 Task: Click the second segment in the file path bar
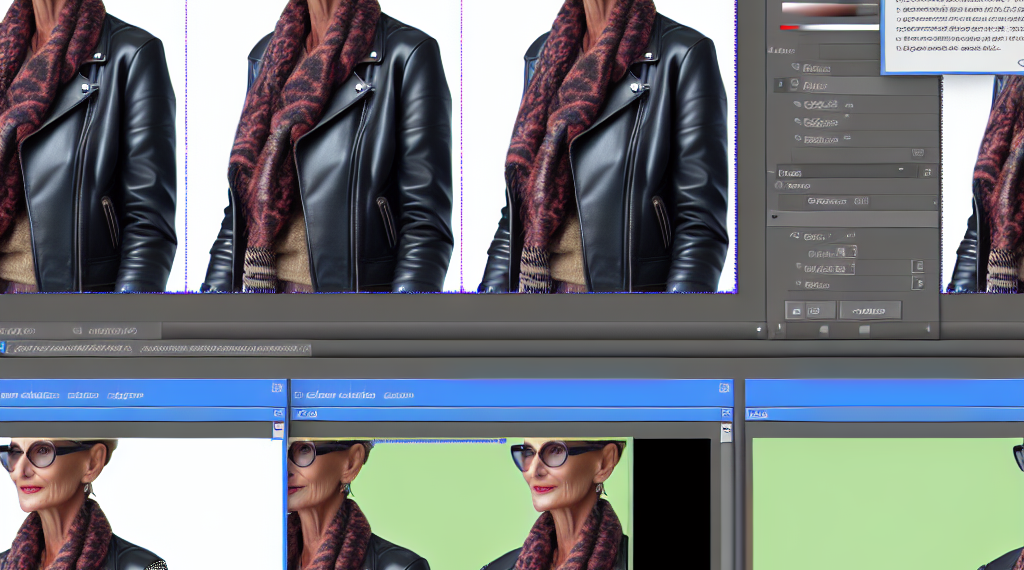coord(225,349)
